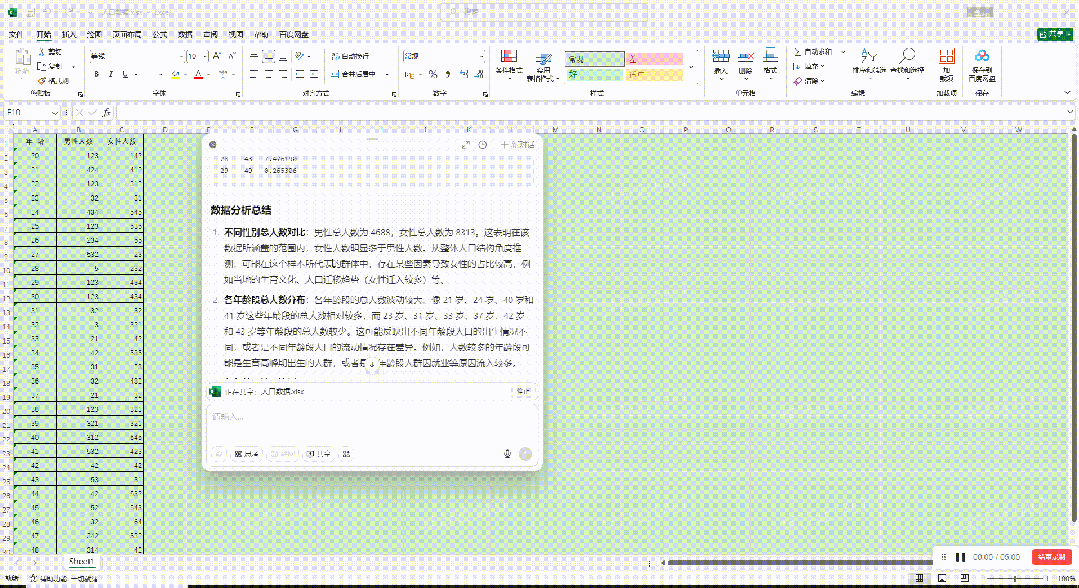The width and height of the screenshot is (1079, 588).
Task: Open the AutoSum dropdown arrow
Action: (x=843, y=52)
